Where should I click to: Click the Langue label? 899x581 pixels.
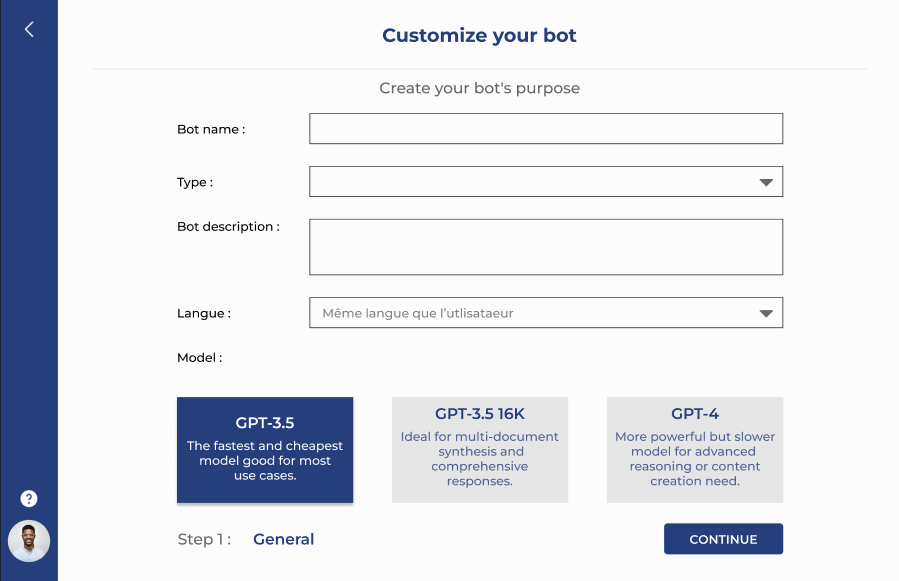(204, 314)
